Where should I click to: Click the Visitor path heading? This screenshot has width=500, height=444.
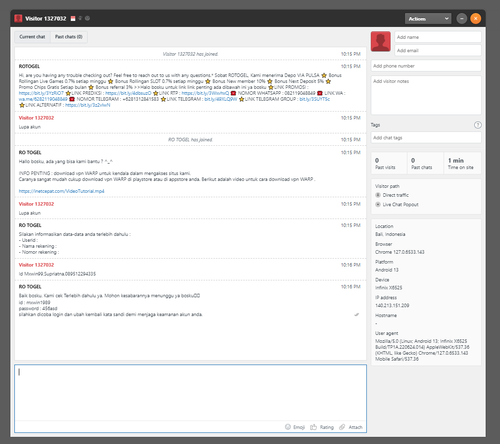click(x=387, y=186)
